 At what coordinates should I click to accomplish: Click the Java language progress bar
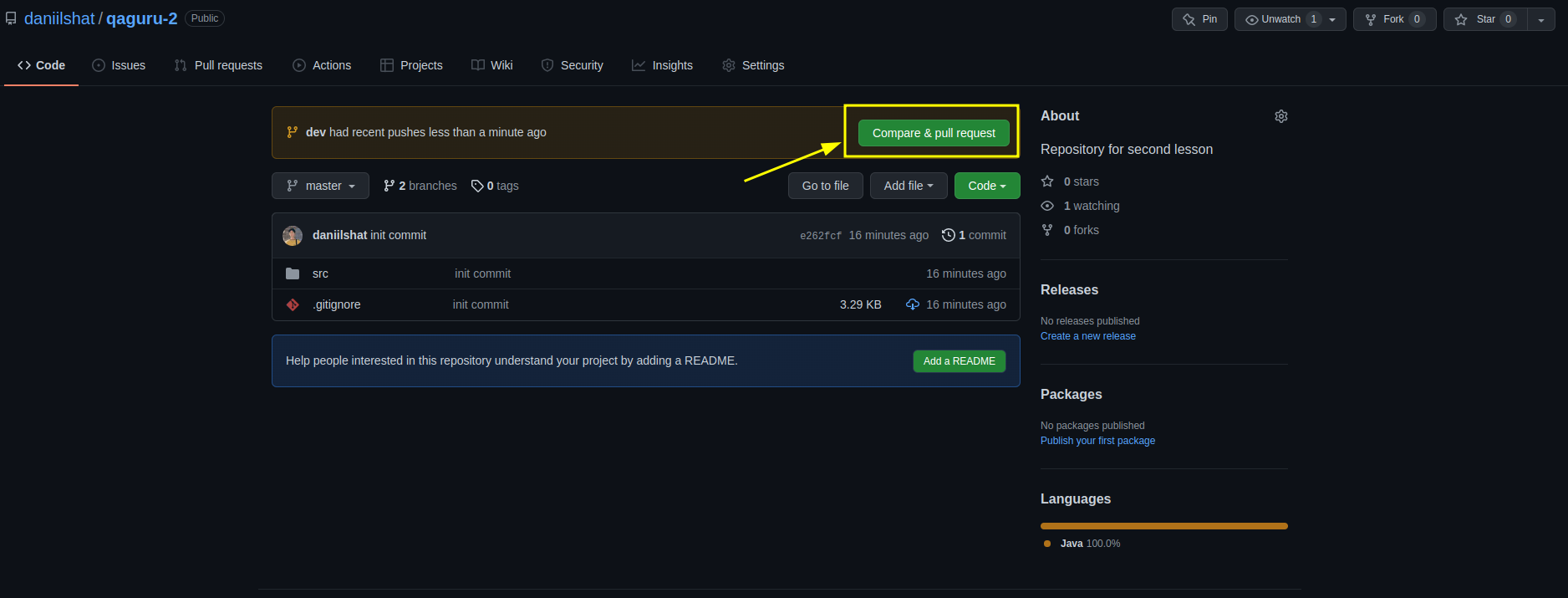pos(1163,526)
